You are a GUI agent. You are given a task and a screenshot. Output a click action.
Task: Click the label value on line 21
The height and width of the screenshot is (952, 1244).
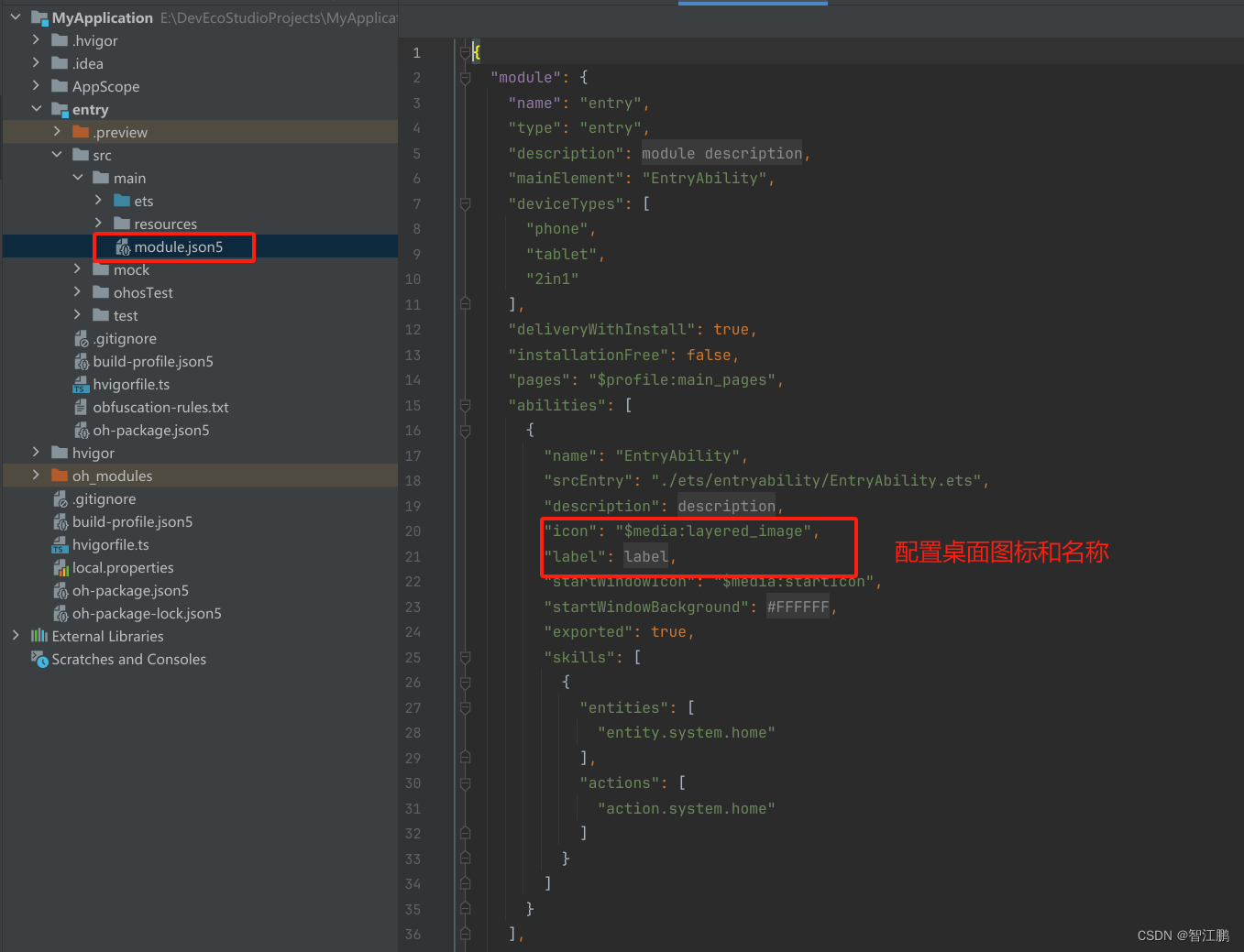646,556
